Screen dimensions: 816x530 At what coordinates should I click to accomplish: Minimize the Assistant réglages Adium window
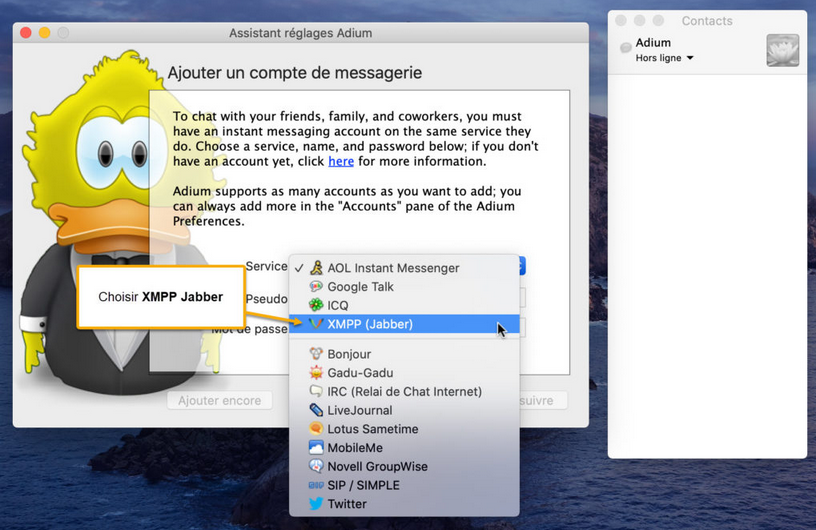(x=44, y=33)
